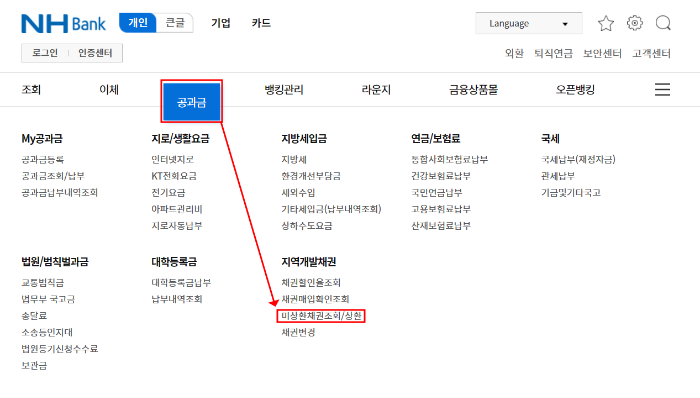Open the 외환 link

pos(514,54)
